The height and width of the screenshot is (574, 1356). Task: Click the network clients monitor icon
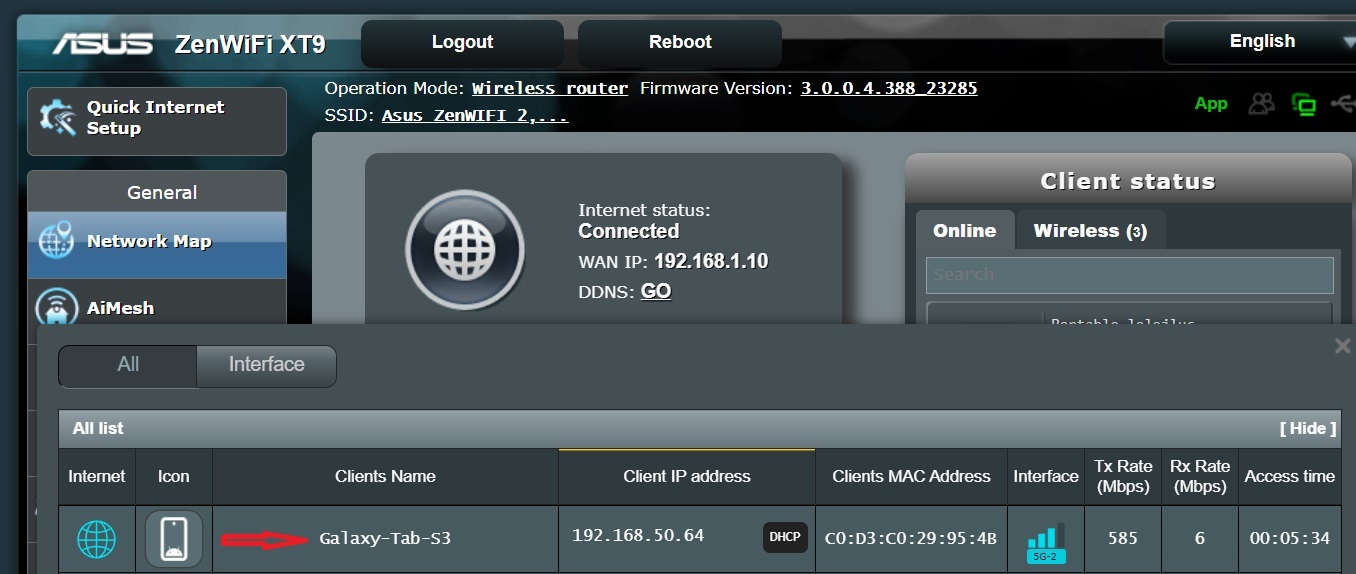point(1303,104)
